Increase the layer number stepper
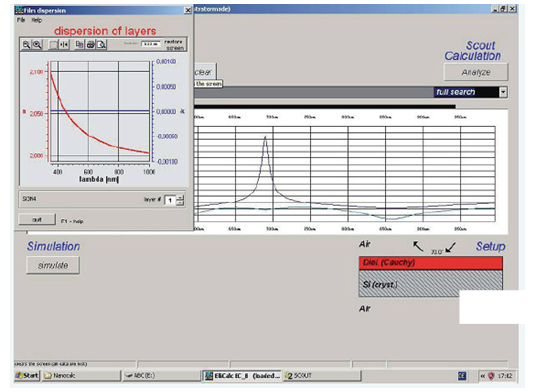This screenshot has height=392, width=542. click(180, 198)
